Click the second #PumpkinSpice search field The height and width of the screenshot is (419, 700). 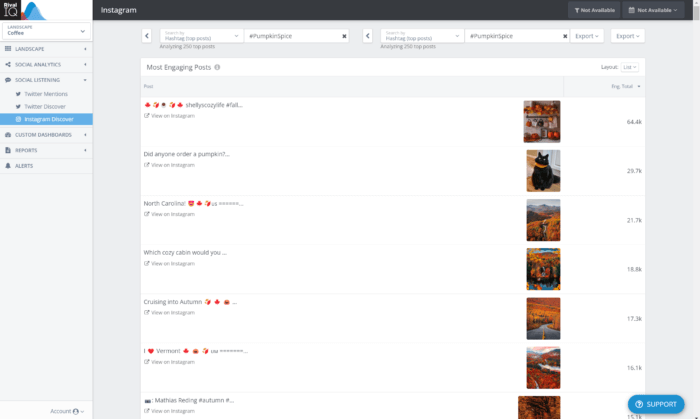click(x=513, y=36)
